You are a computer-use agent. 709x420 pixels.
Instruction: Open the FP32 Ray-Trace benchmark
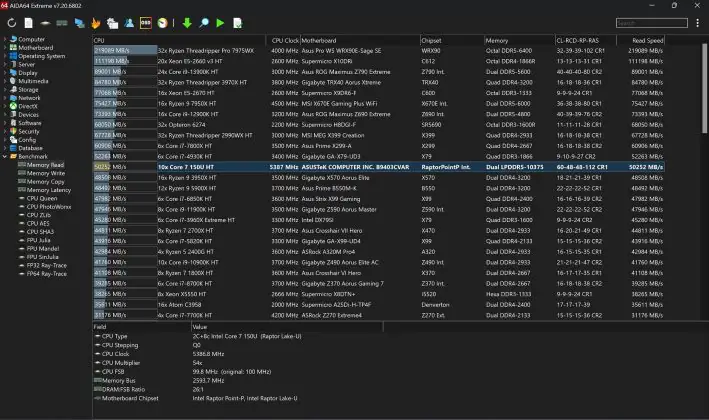click(x=47, y=265)
